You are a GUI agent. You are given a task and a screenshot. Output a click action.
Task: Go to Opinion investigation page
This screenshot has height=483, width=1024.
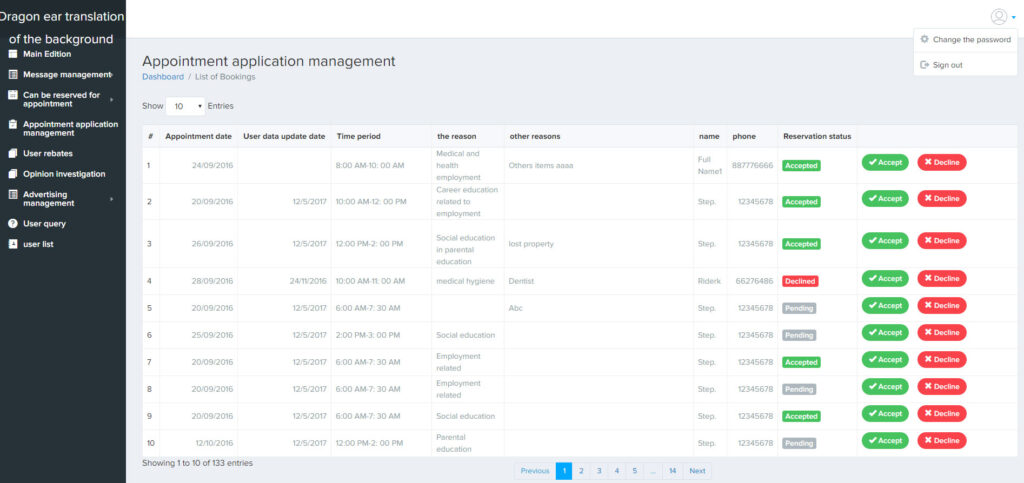pyautogui.click(x=64, y=174)
